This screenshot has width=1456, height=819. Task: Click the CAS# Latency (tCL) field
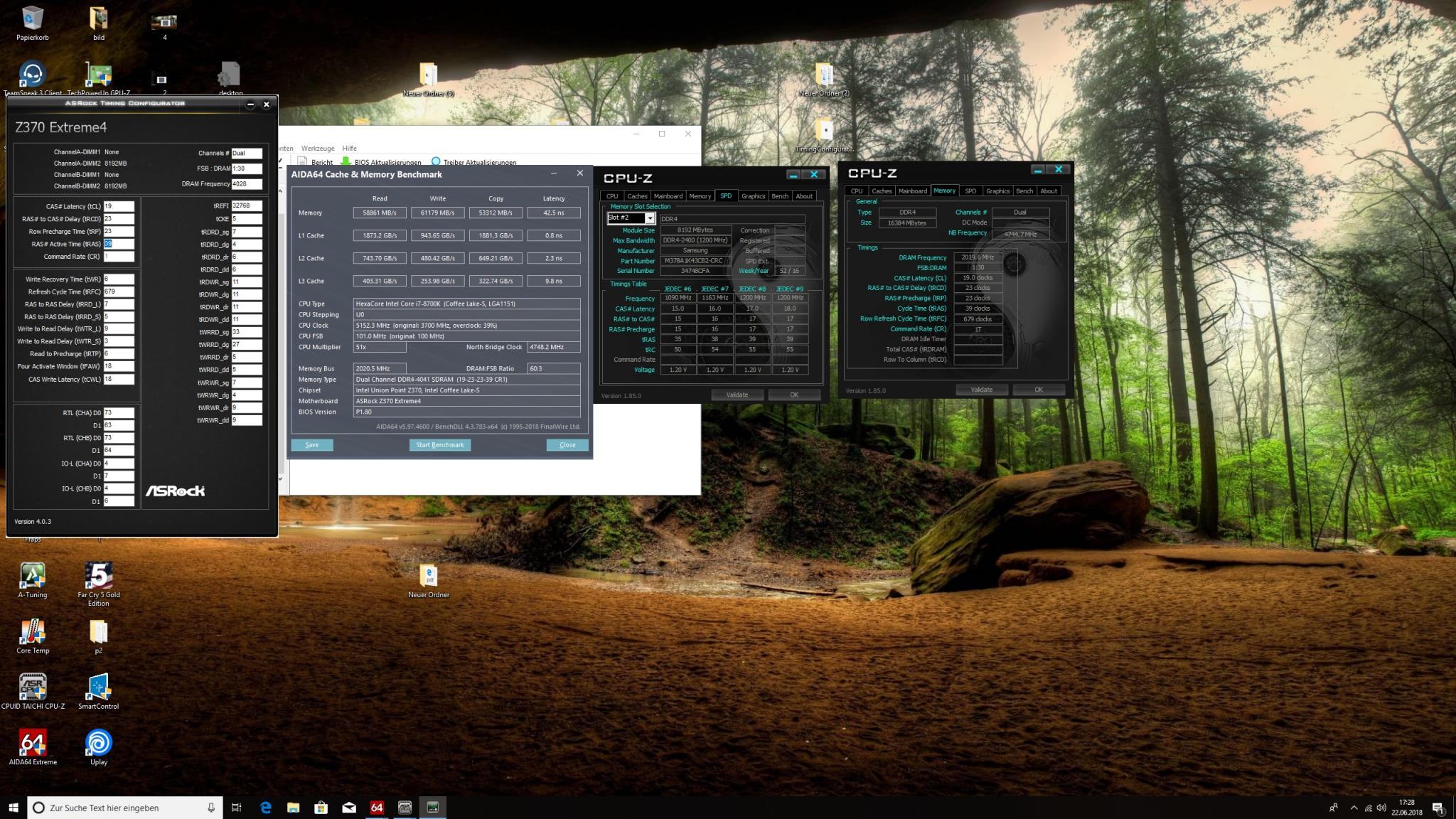119,206
